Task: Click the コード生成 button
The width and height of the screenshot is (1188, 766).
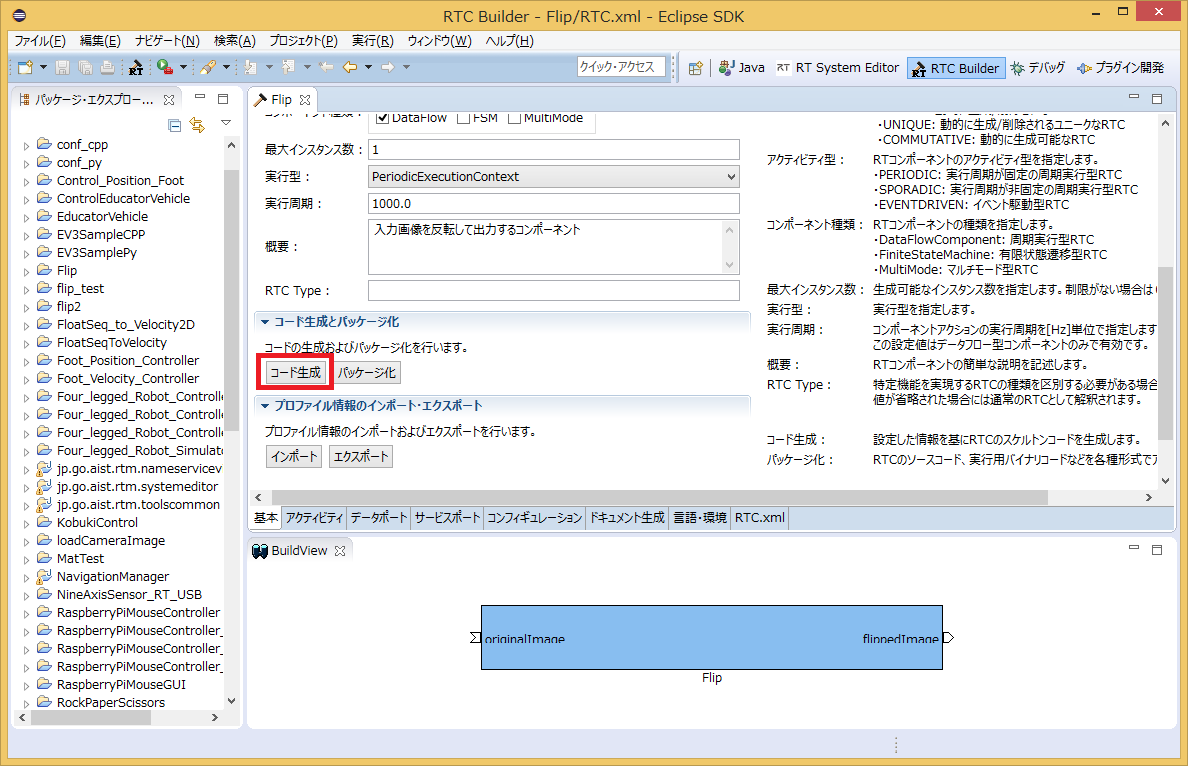Action: pos(295,373)
